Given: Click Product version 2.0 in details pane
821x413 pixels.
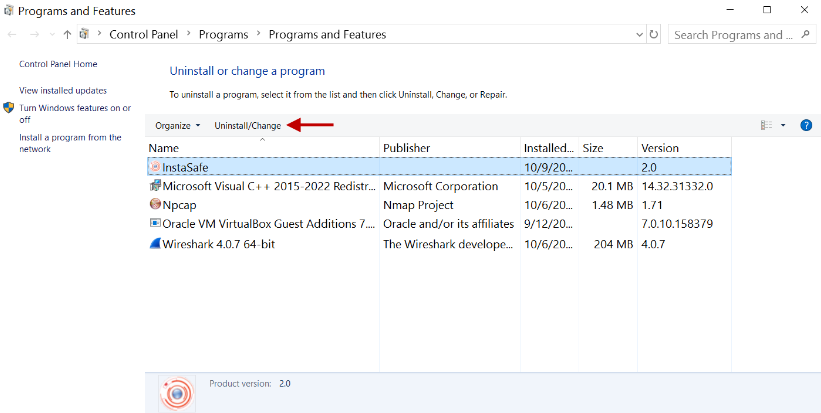Looking at the screenshot, I should pos(250,384).
